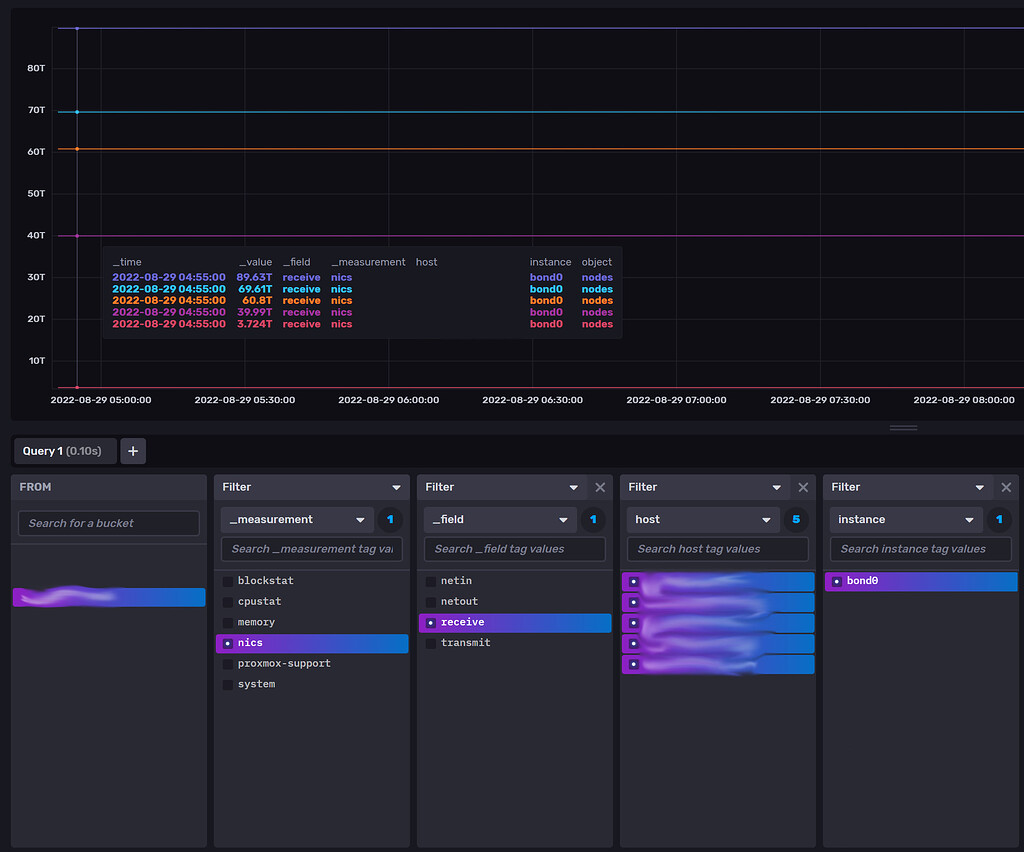The height and width of the screenshot is (852, 1024).
Task: Click the drag handle above the query panel
Action: coord(902,427)
